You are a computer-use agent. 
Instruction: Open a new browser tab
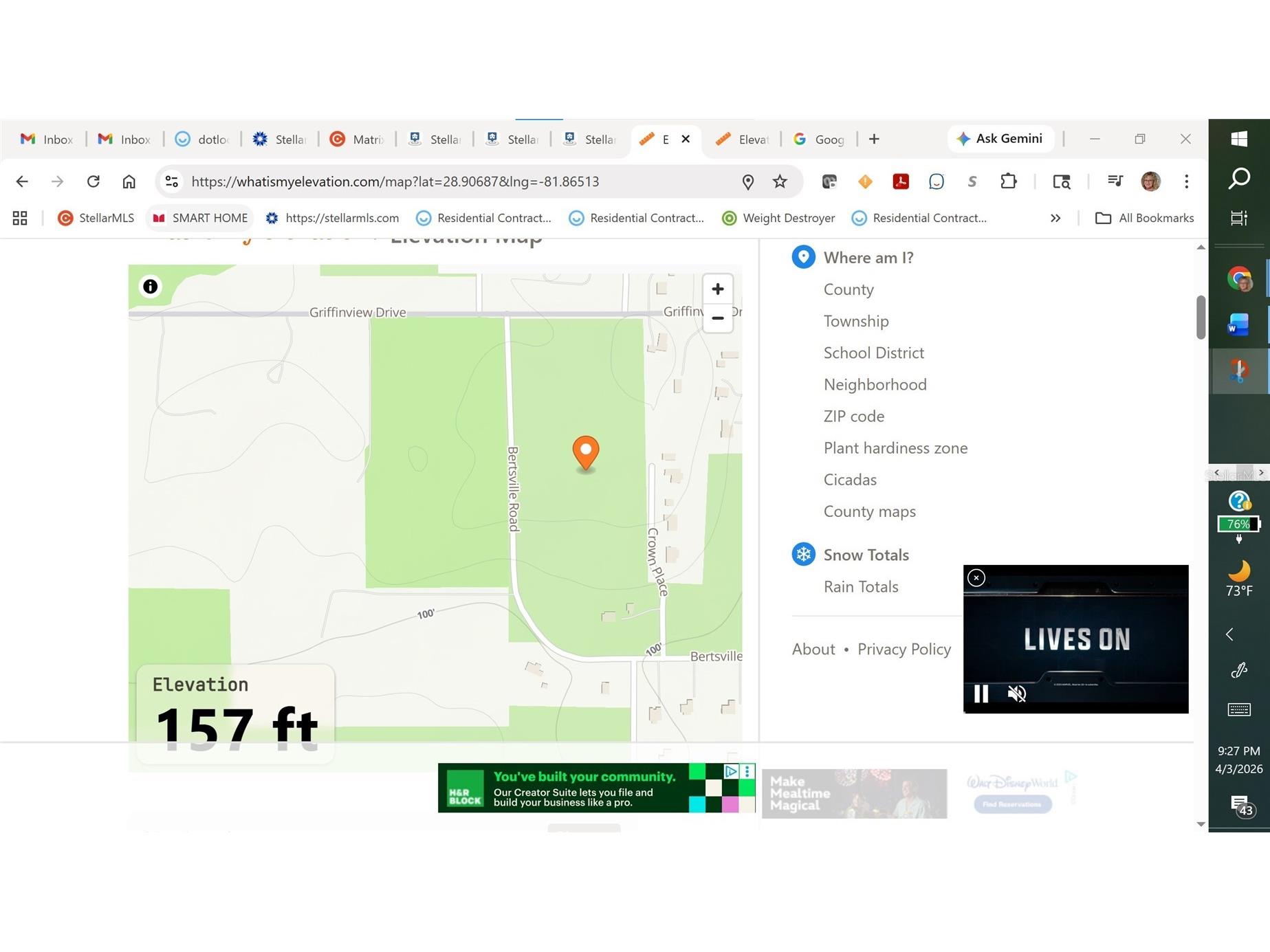coord(874,139)
